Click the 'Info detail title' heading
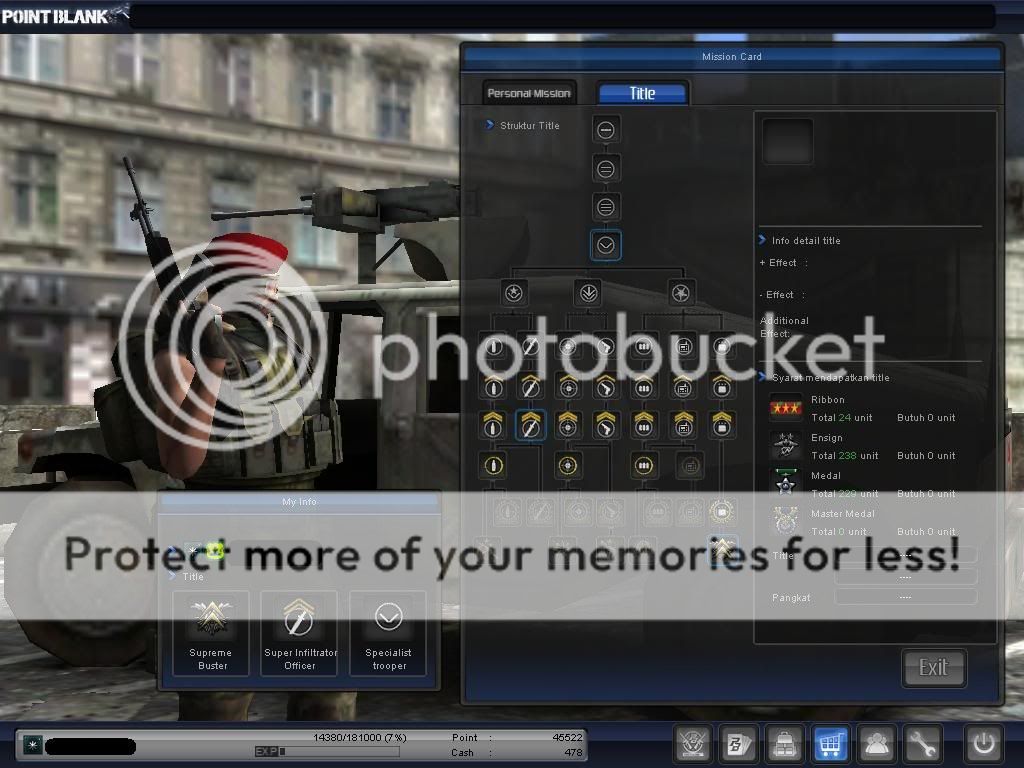This screenshot has width=1024, height=768. (x=806, y=240)
